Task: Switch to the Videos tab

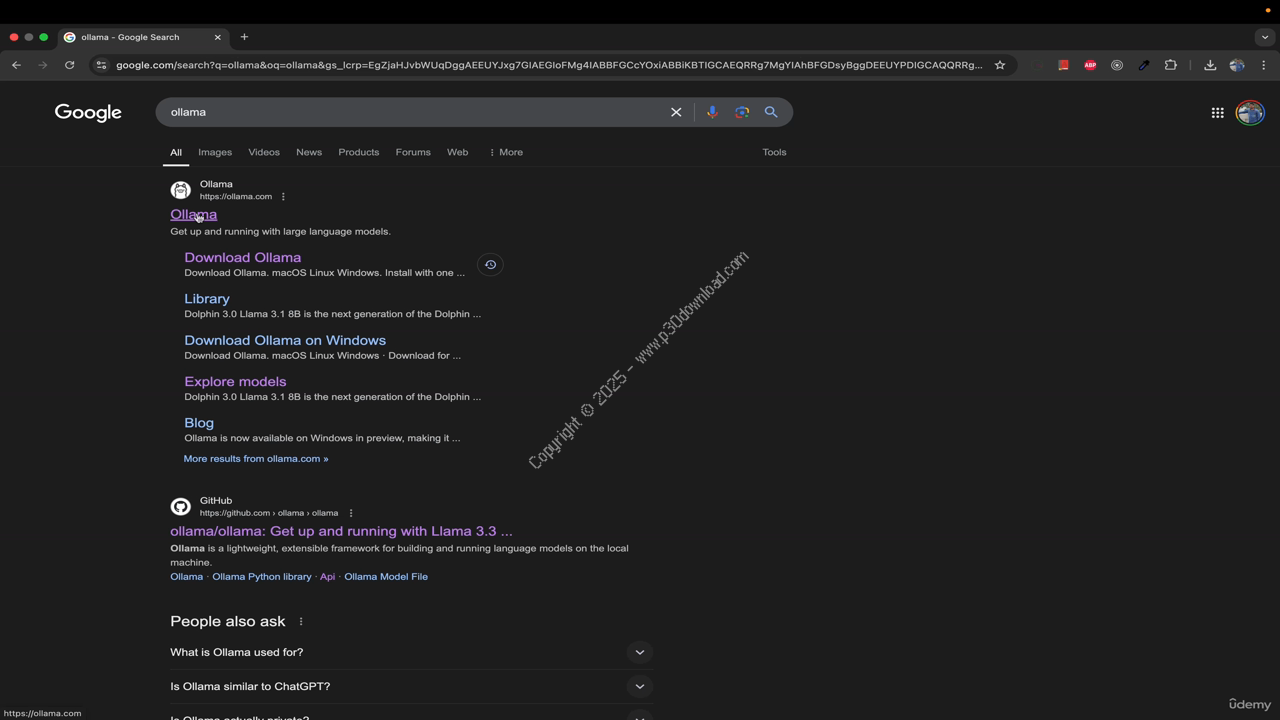Action: 264,152
